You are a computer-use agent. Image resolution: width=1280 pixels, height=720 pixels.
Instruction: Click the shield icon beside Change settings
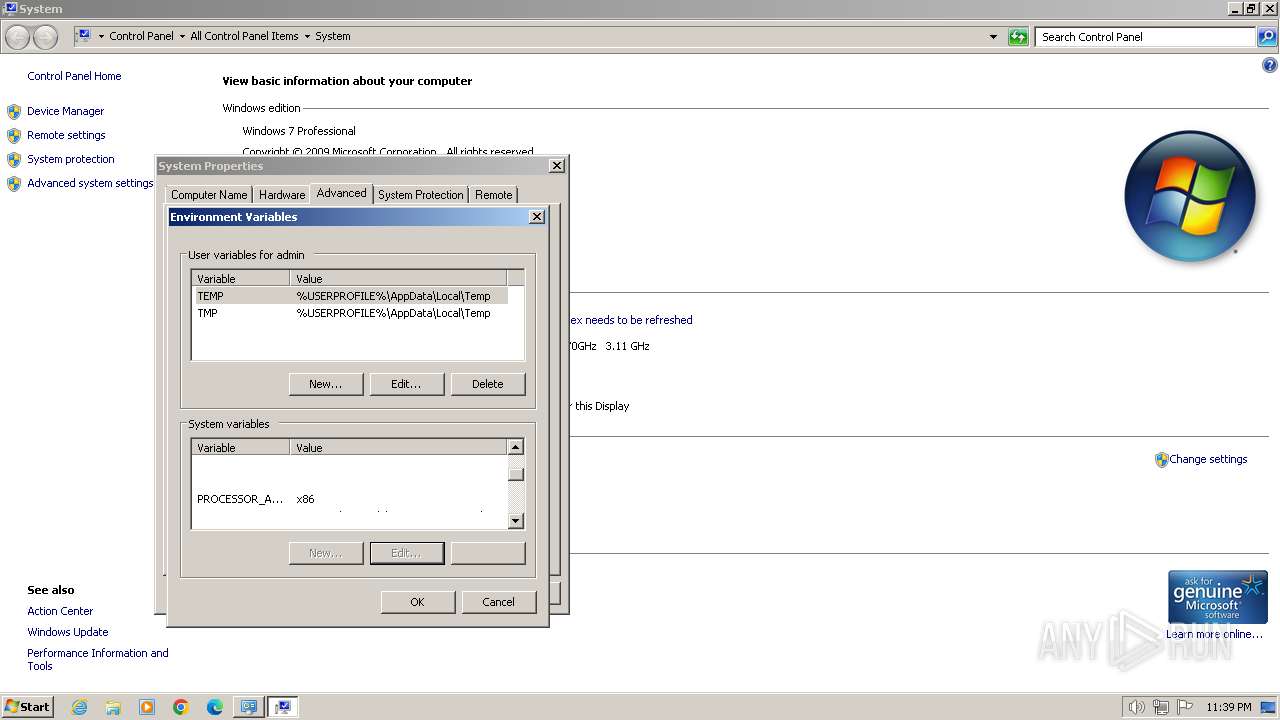1161,460
